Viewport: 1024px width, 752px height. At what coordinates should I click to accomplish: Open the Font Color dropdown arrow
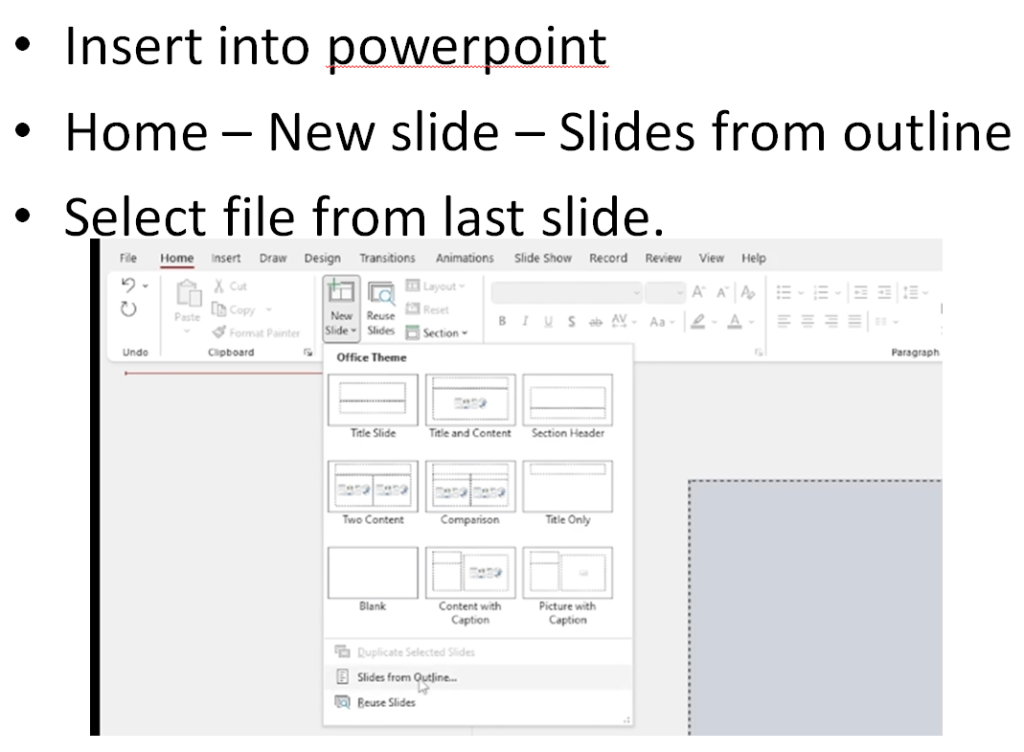coord(752,322)
